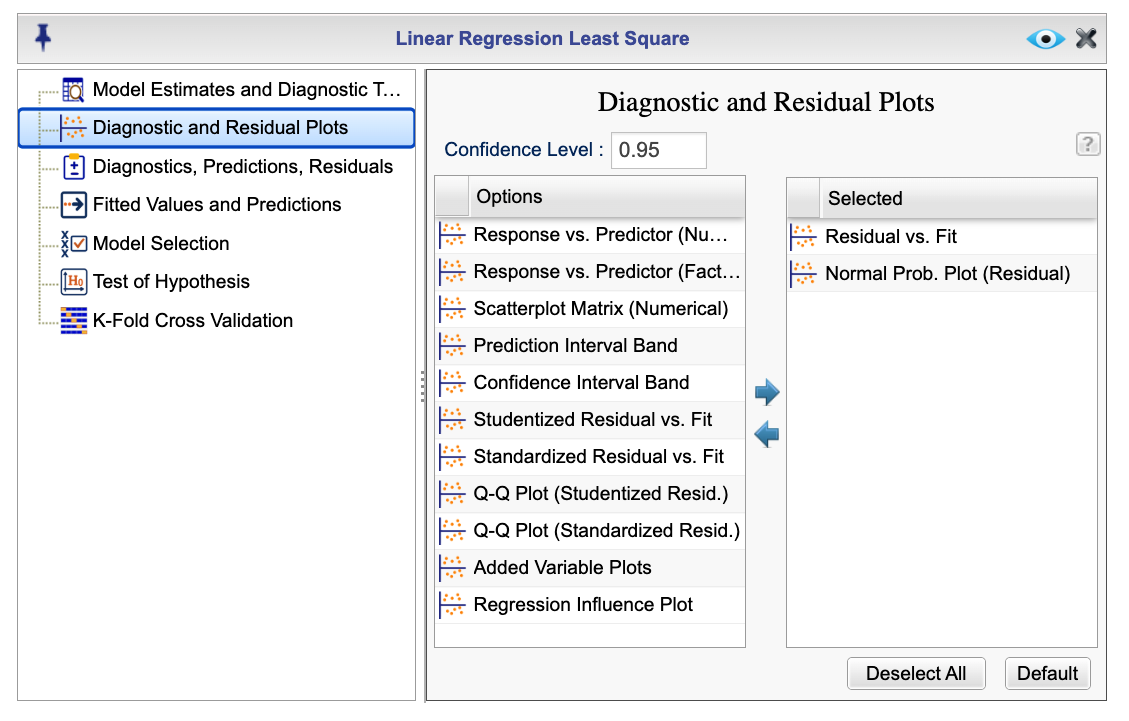Open Model Estimates and Diagnostic T… item
Screen dimensions: 1129x721
[246, 89]
